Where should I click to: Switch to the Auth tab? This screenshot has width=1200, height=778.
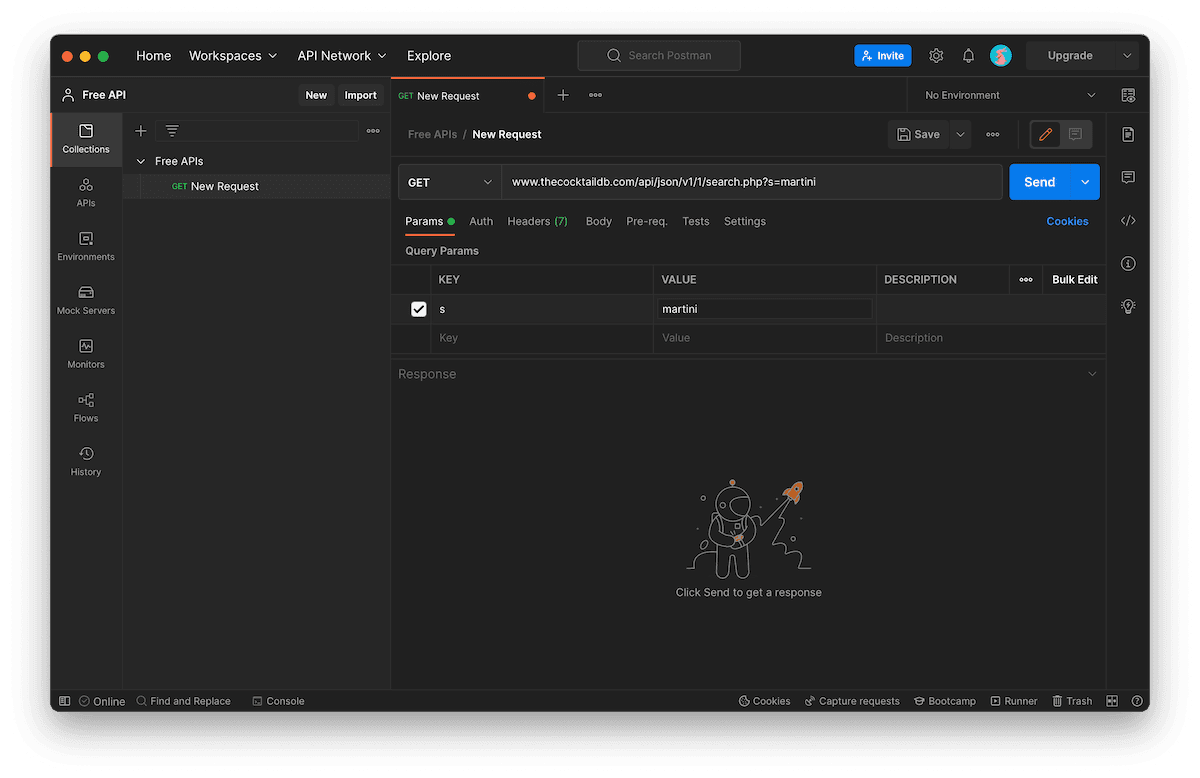click(481, 221)
